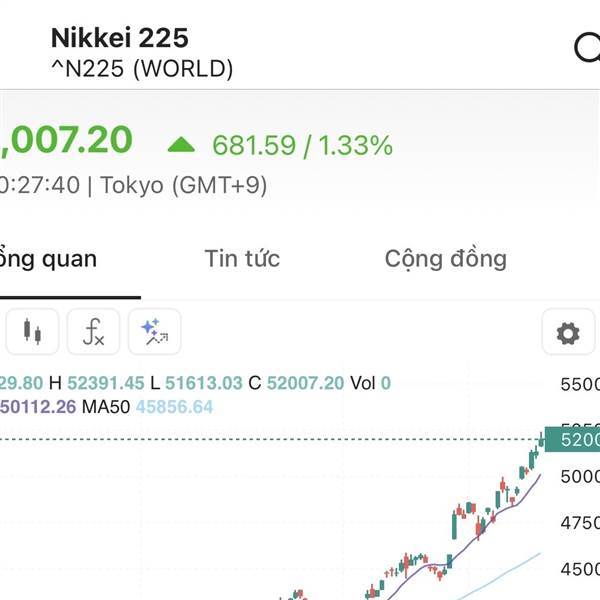Tap the 681.59 / 1.33% change value
The width and height of the screenshot is (600, 600).
coord(302,146)
